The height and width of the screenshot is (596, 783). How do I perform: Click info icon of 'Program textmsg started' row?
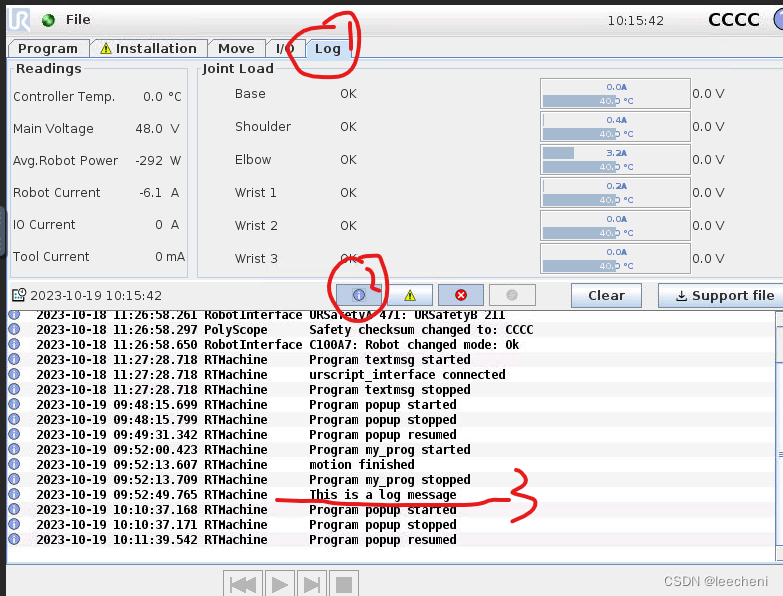pyautogui.click(x=14, y=359)
